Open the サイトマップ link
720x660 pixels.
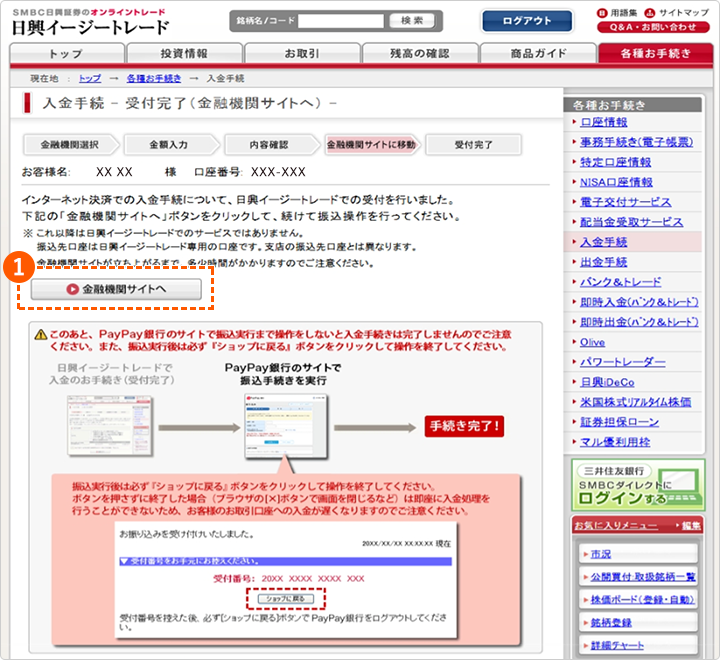684,13
